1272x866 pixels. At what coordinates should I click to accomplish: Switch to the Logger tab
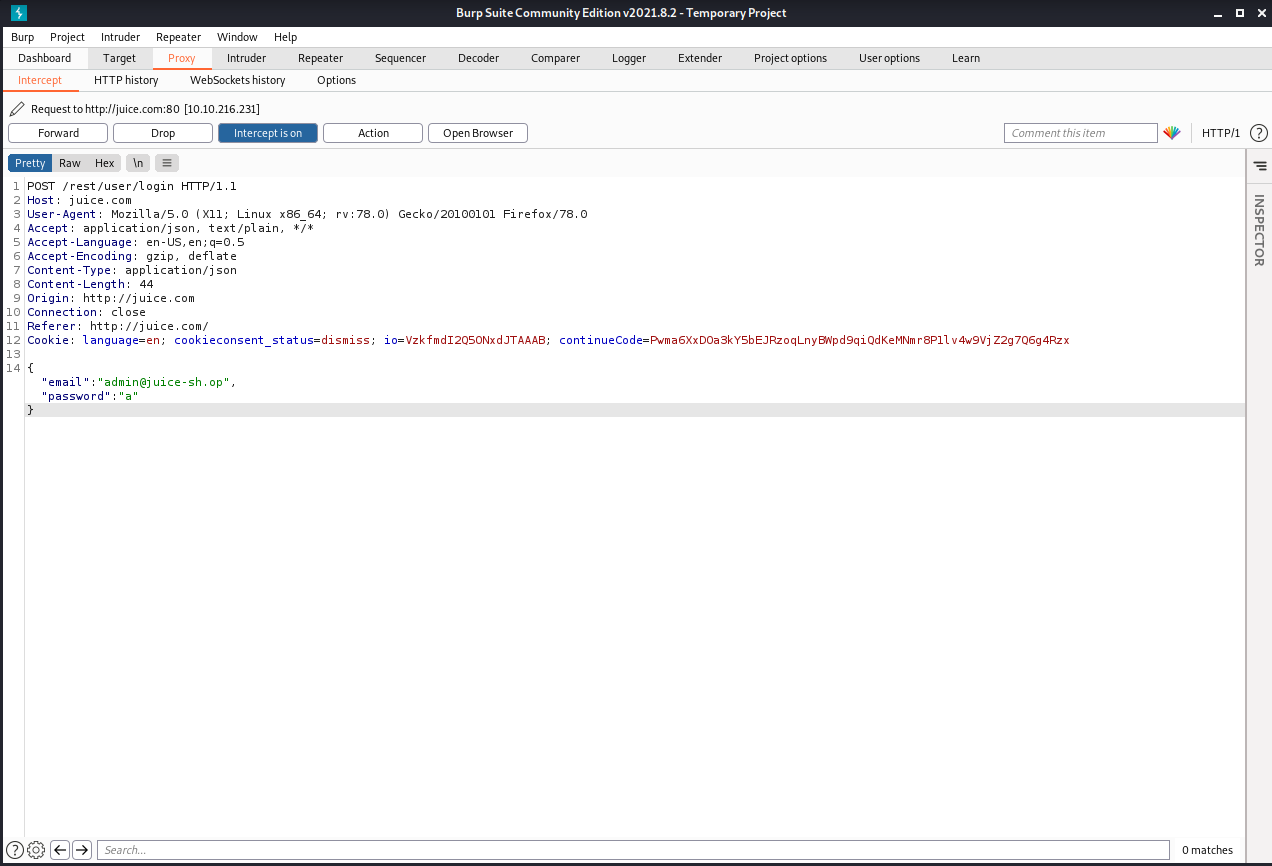coord(629,58)
